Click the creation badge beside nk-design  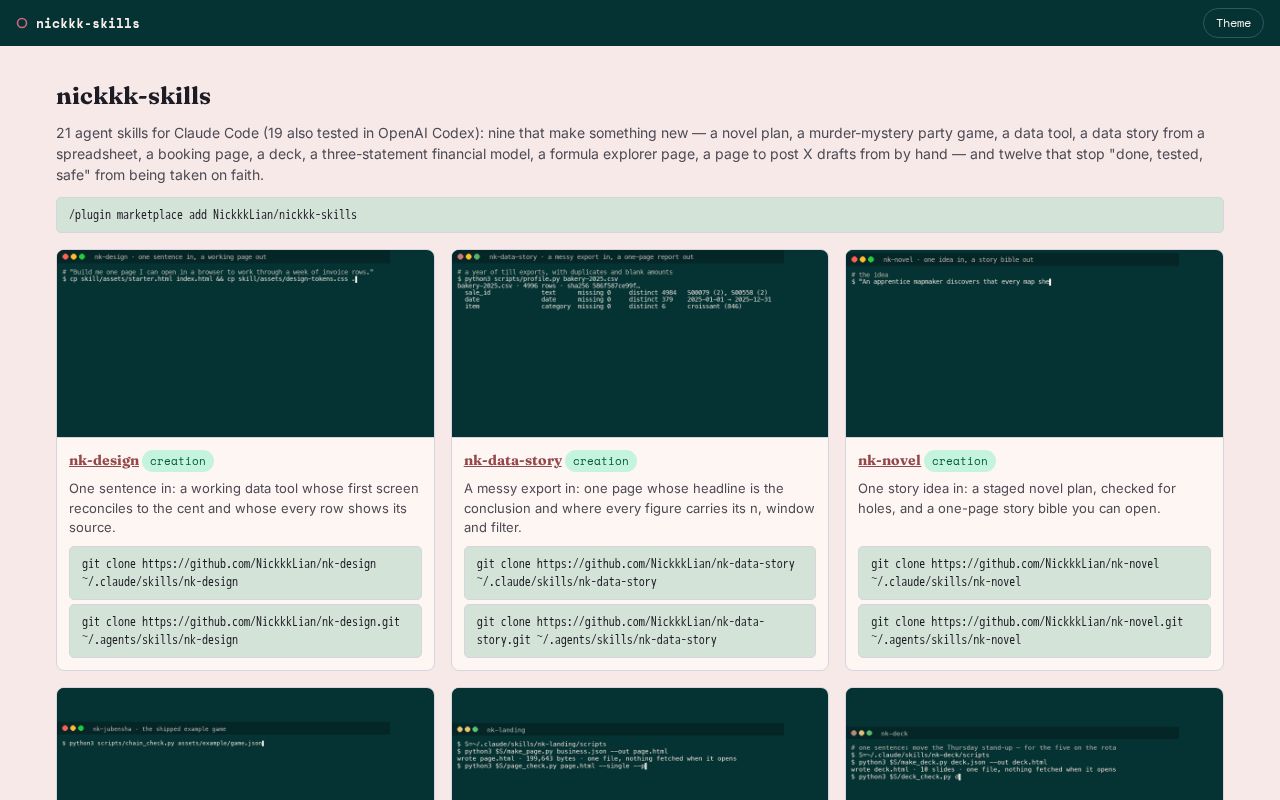pyautogui.click(x=178, y=461)
